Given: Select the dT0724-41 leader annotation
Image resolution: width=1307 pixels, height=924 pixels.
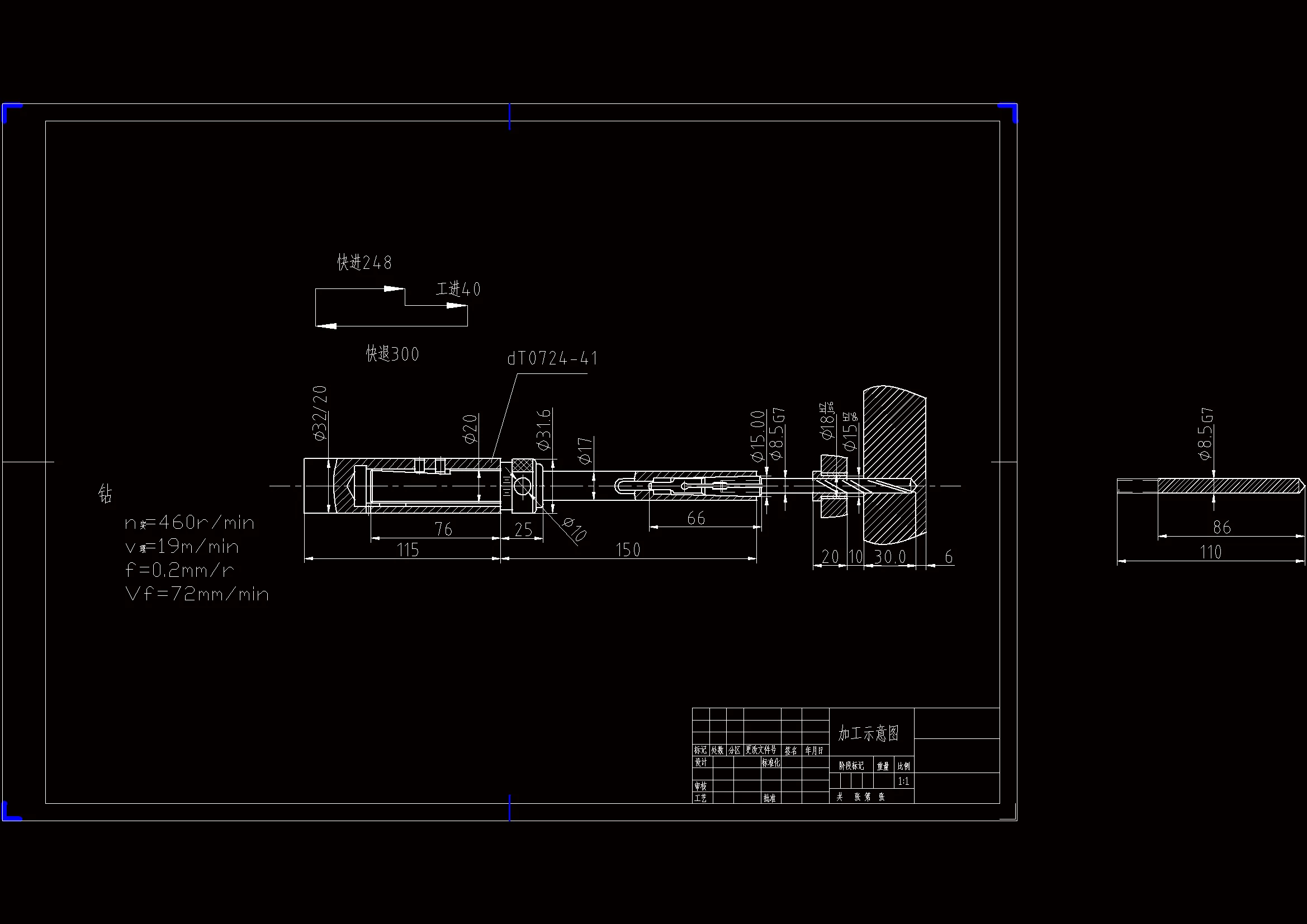Looking at the screenshot, I should (x=552, y=359).
